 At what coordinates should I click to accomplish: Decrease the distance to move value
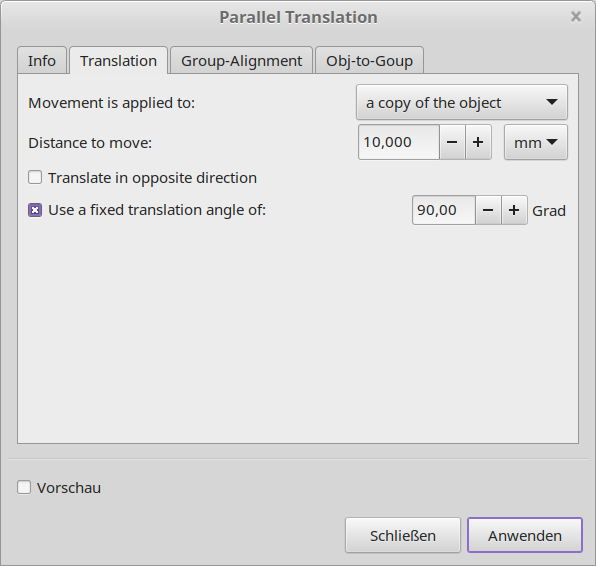452,142
